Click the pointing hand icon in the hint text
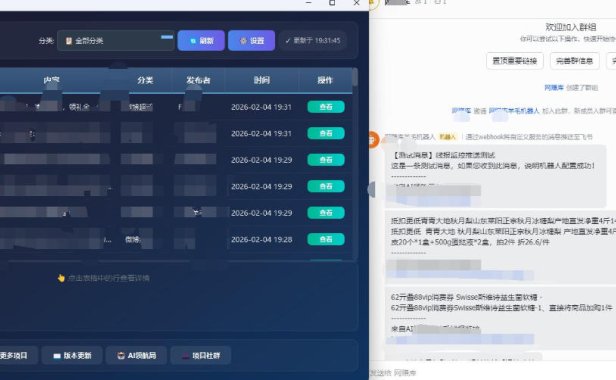The image size is (616, 380). (61, 278)
